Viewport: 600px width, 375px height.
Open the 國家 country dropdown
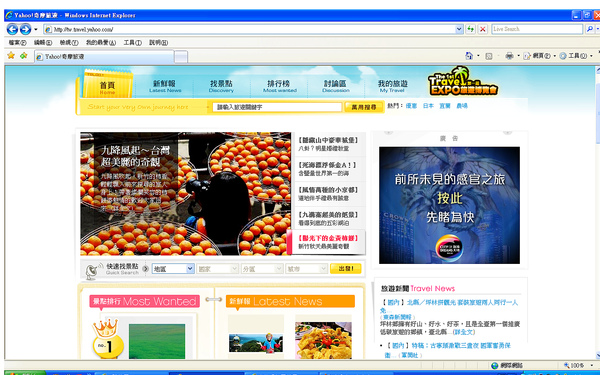coord(217,269)
